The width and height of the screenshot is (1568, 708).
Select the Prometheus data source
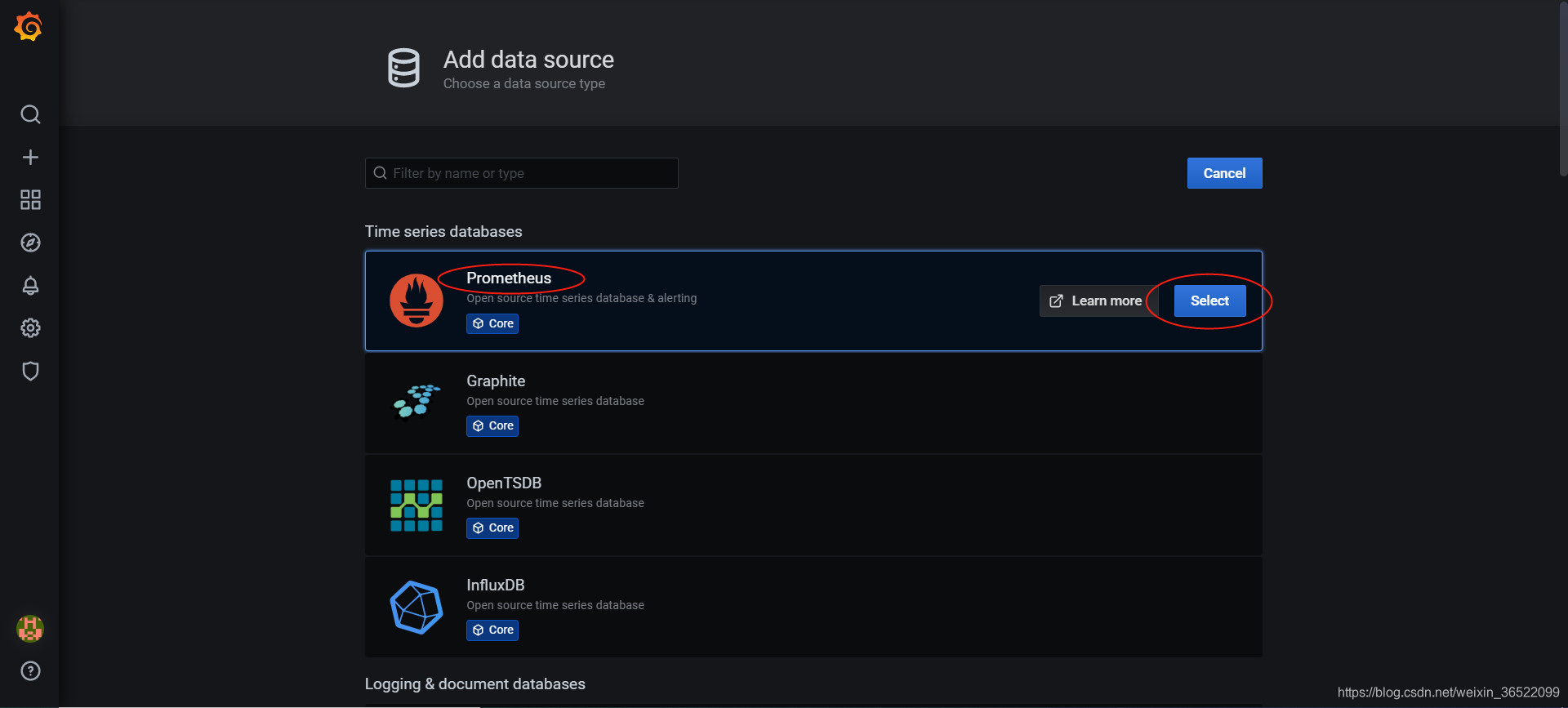tap(1209, 301)
